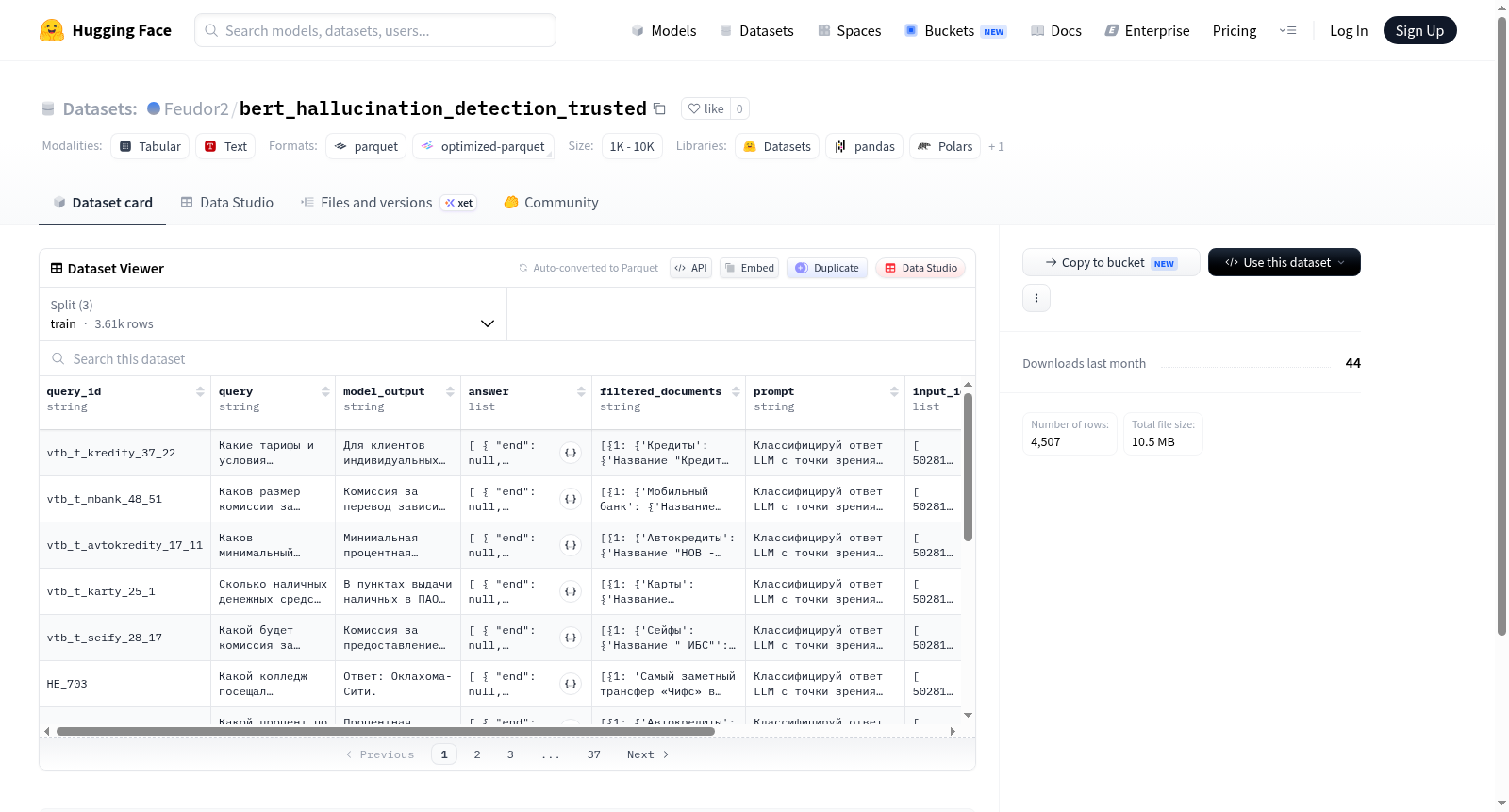Screen dimensions: 1509x812
Task: Filter by the parquet format tag
Action: [x=366, y=146]
